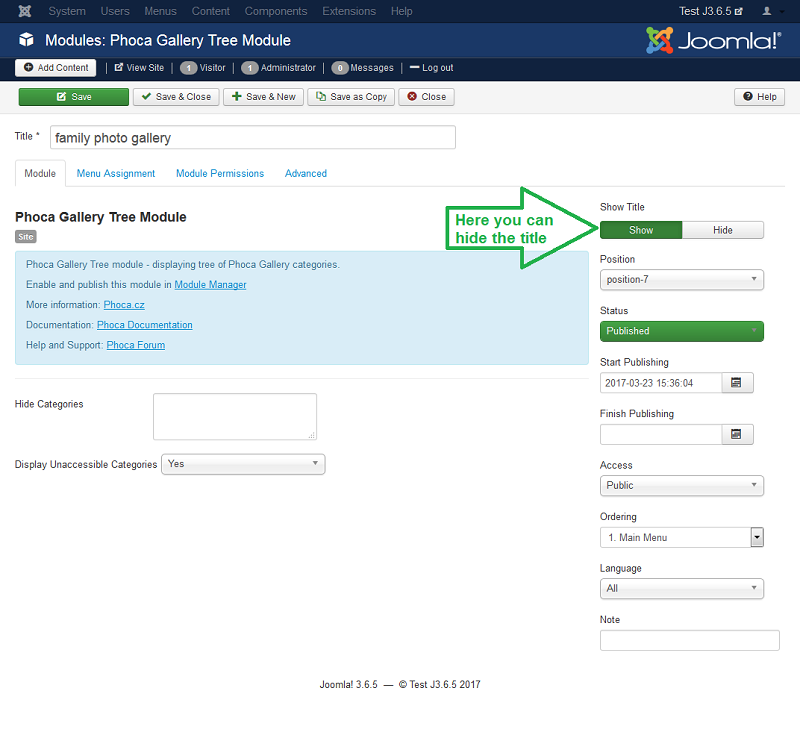
Task: Open the Access dropdown set to Public
Action: click(681, 486)
